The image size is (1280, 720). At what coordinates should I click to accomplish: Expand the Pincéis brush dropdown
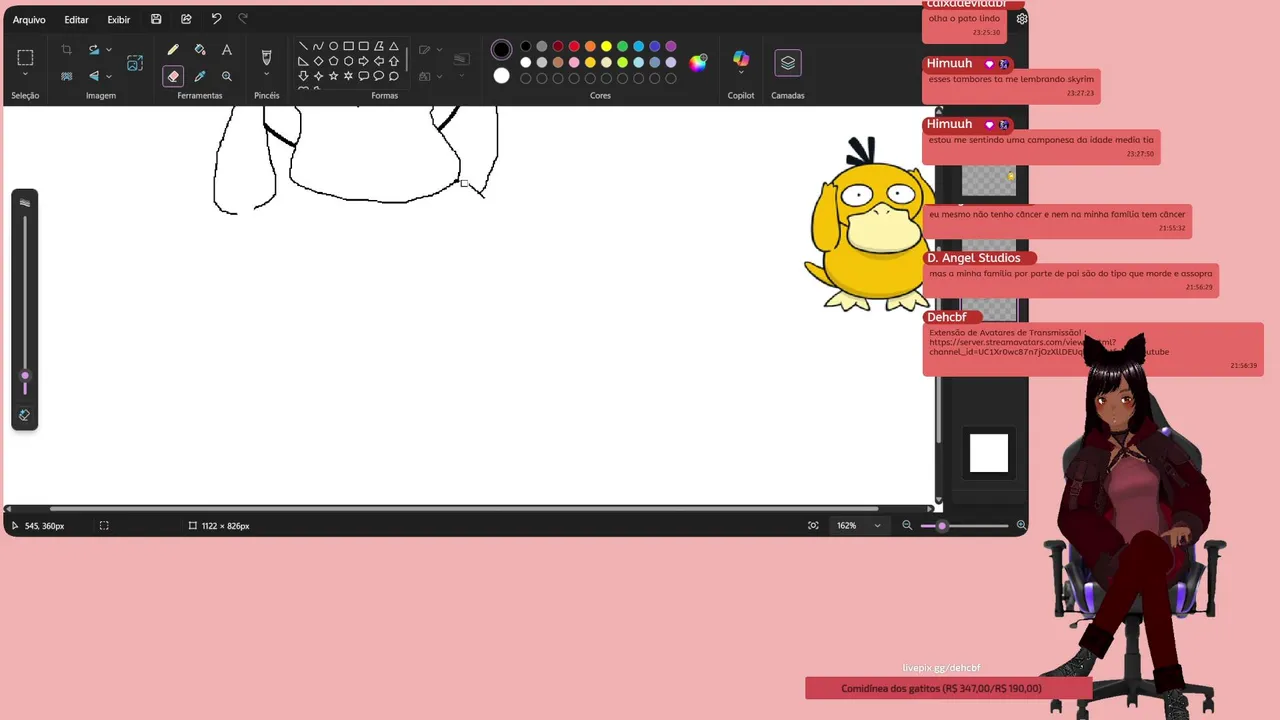pos(266,75)
